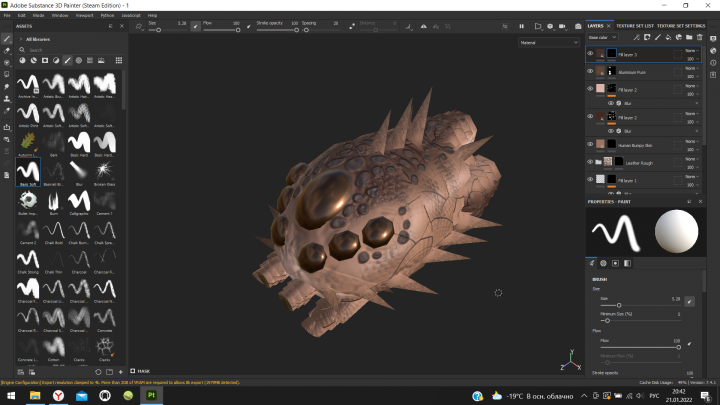Add smart material icon in Layers toolbar
This screenshot has width=720, height=405.
pyautogui.click(x=679, y=37)
